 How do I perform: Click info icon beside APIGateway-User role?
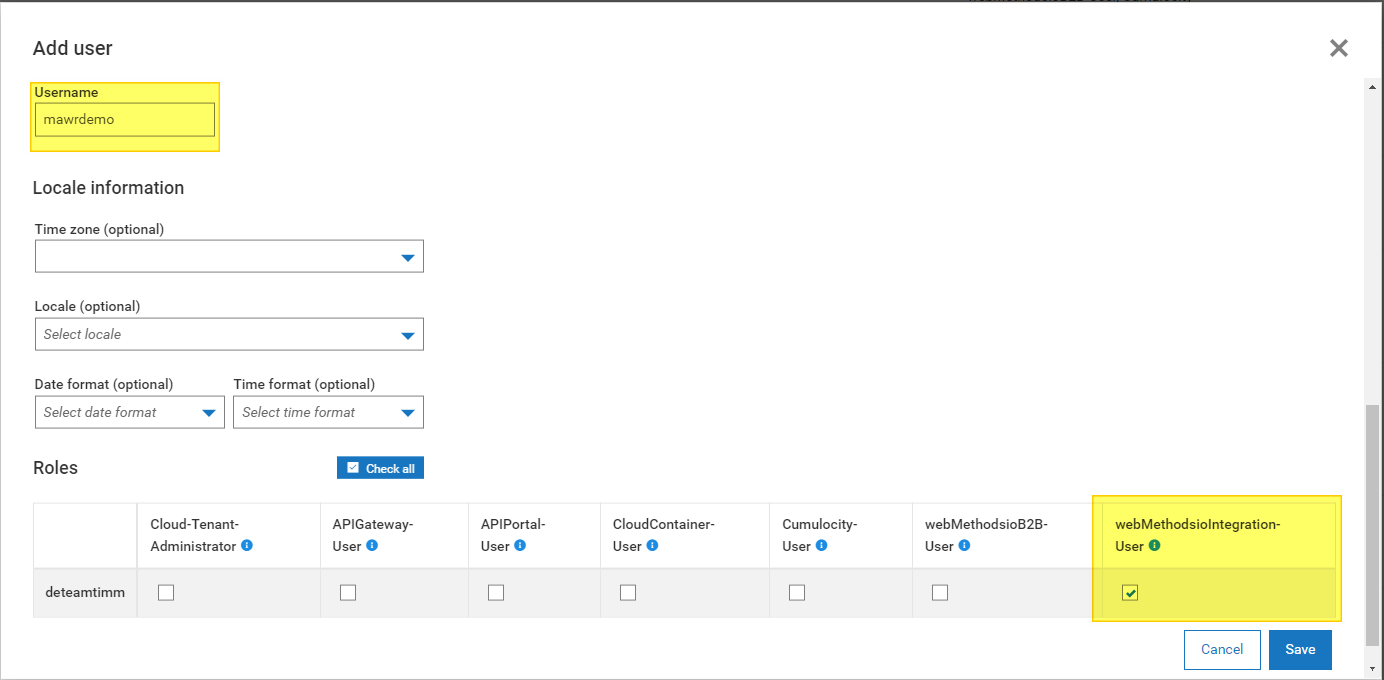click(x=372, y=546)
